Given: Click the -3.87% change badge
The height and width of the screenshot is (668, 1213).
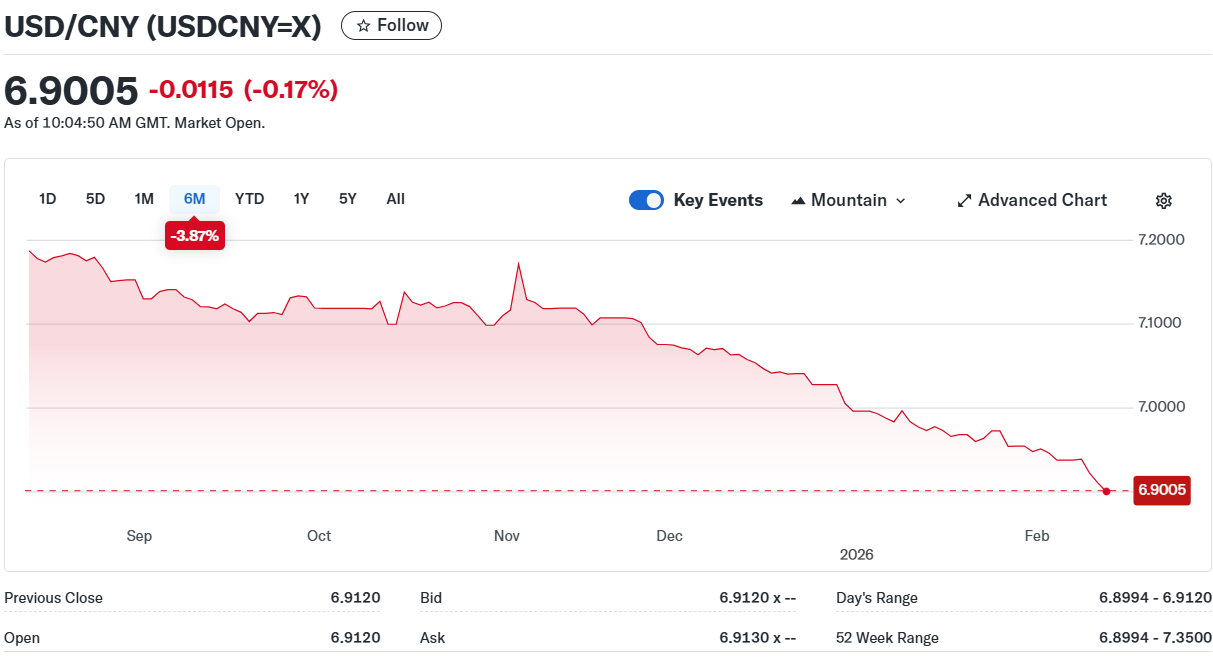Looking at the screenshot, I should (x=194, y=236).
